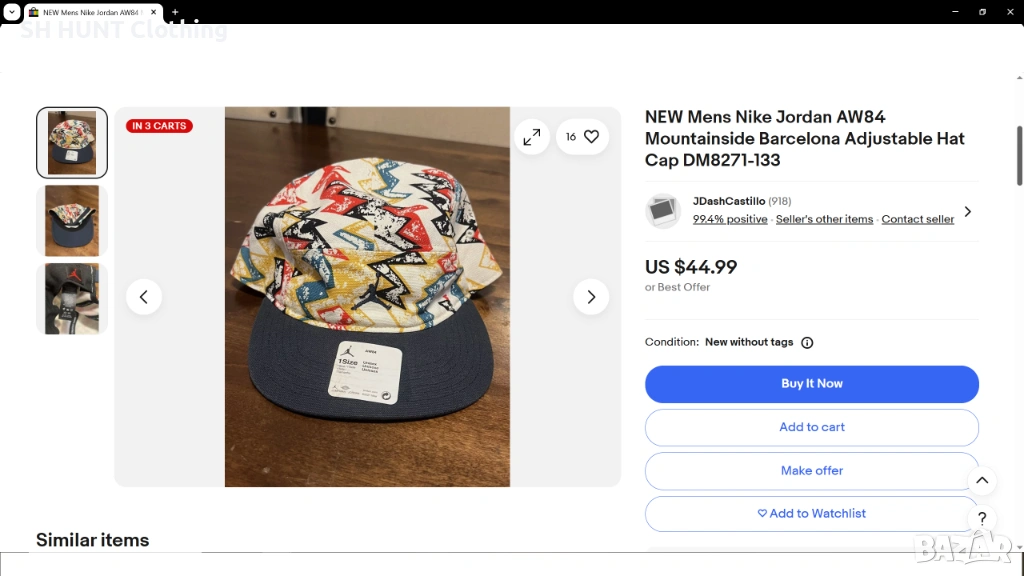
Task: Select the second hat thumbnail
Action: coord(72,220)
